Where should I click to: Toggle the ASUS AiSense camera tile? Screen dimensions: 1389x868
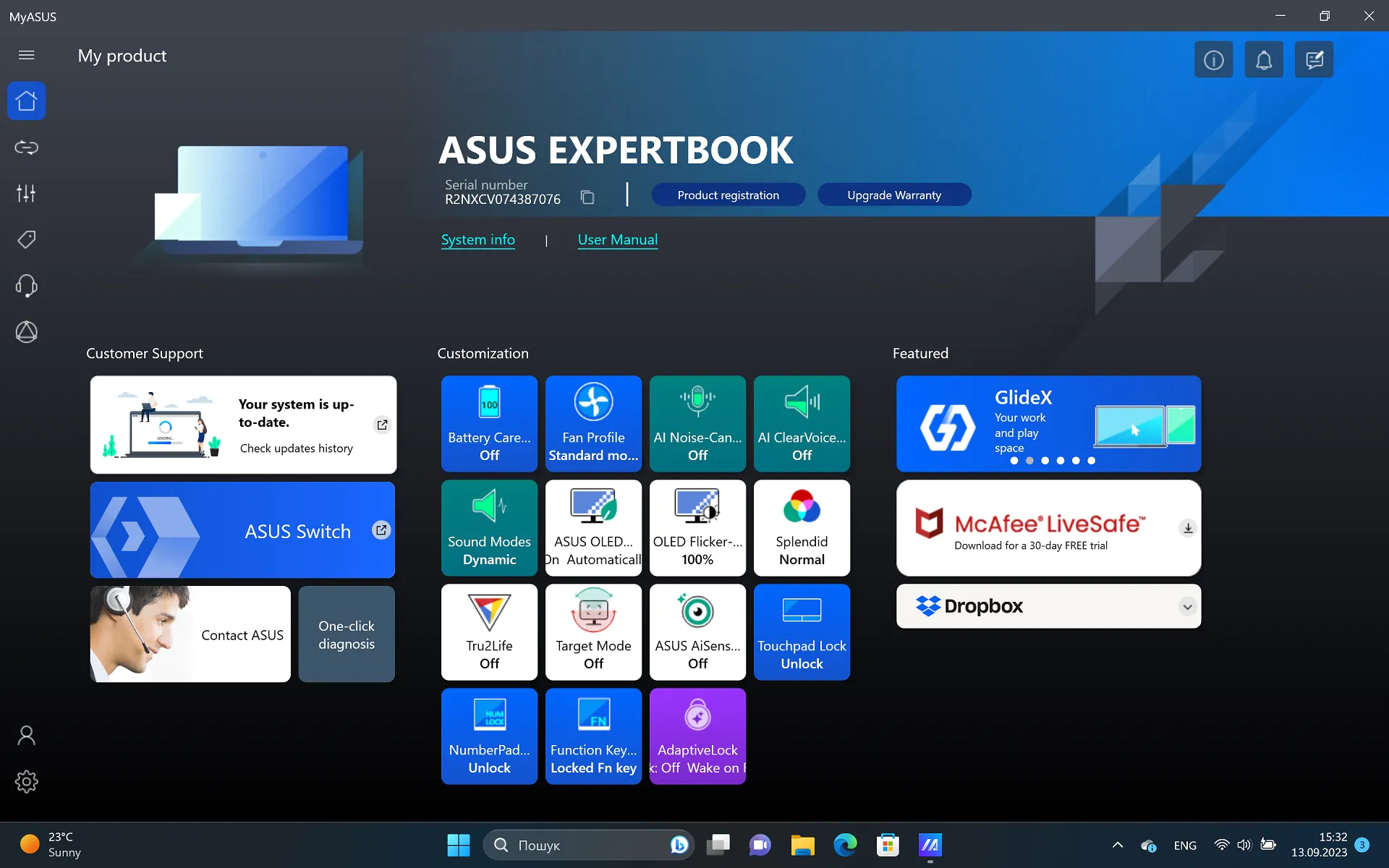[697, 632]
